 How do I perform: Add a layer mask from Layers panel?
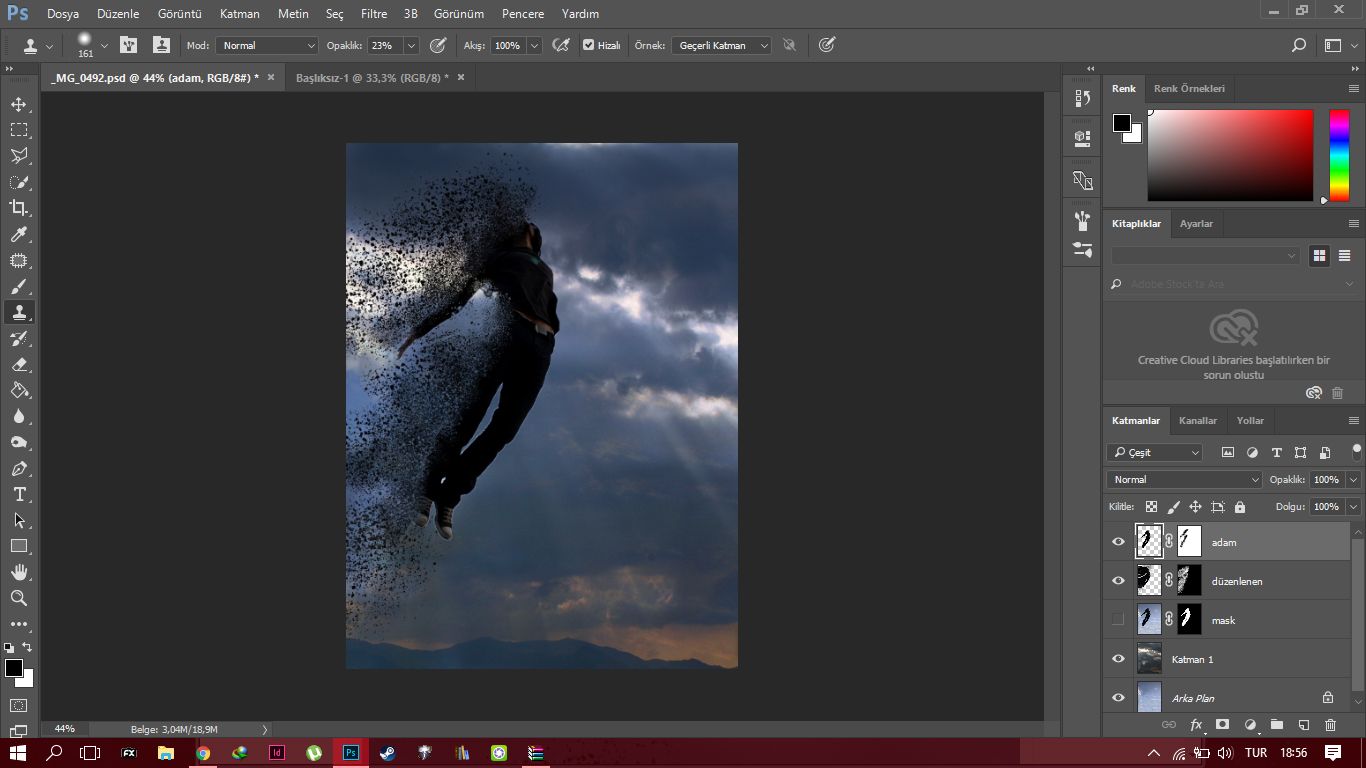(1222, 725)
